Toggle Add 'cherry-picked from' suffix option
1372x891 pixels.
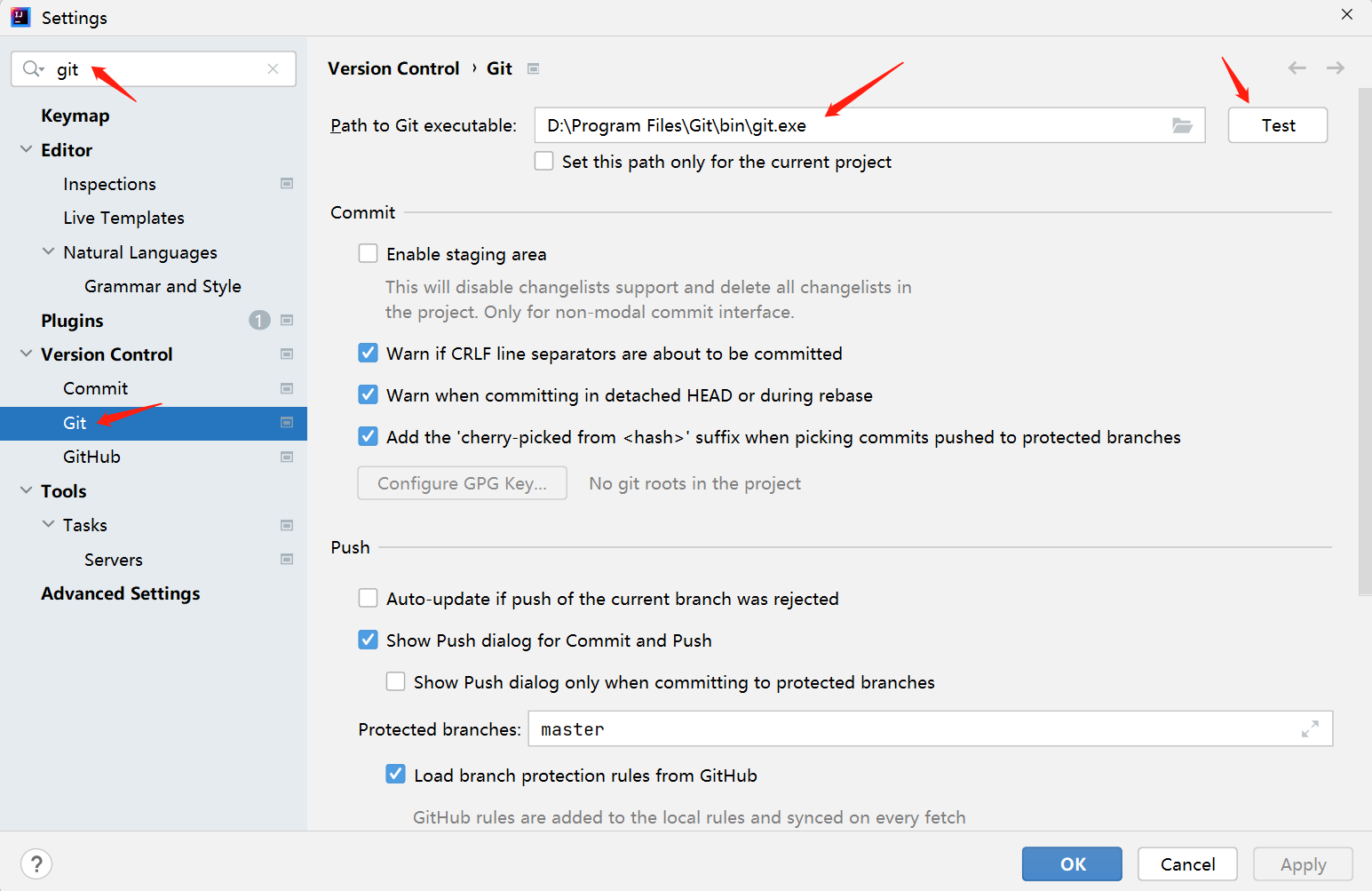(x=368, y=436)
